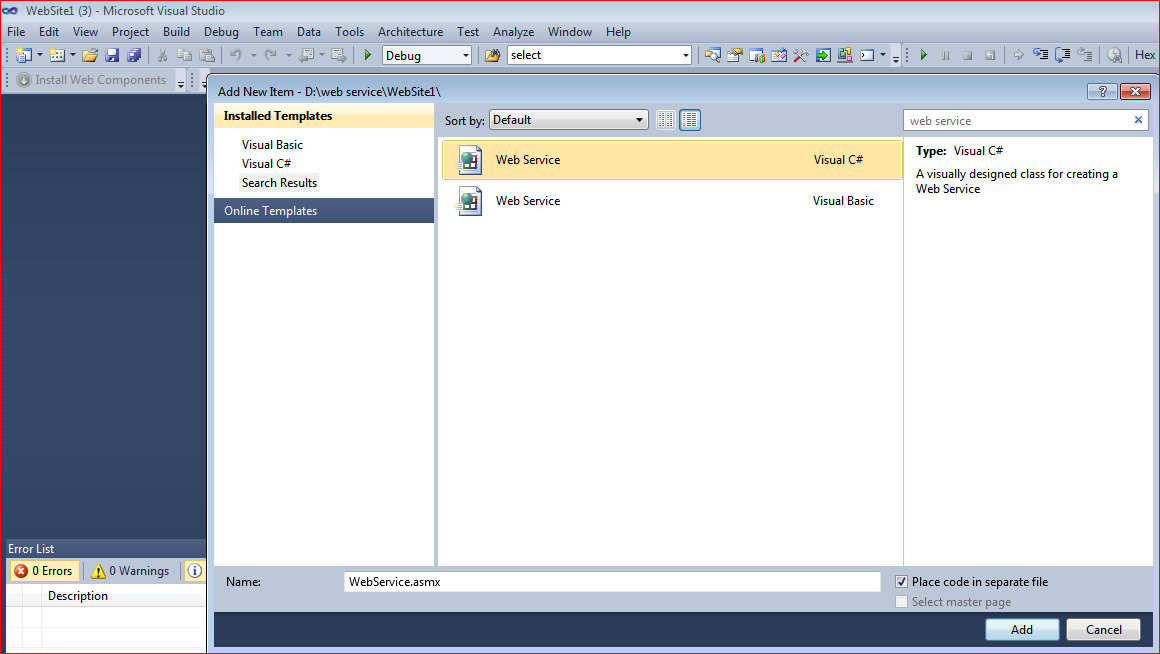Image resolution: width=1160 pixels, height=654 pixels.
Task: Click the Redo arrow icon
Action: tap(271, 55)
